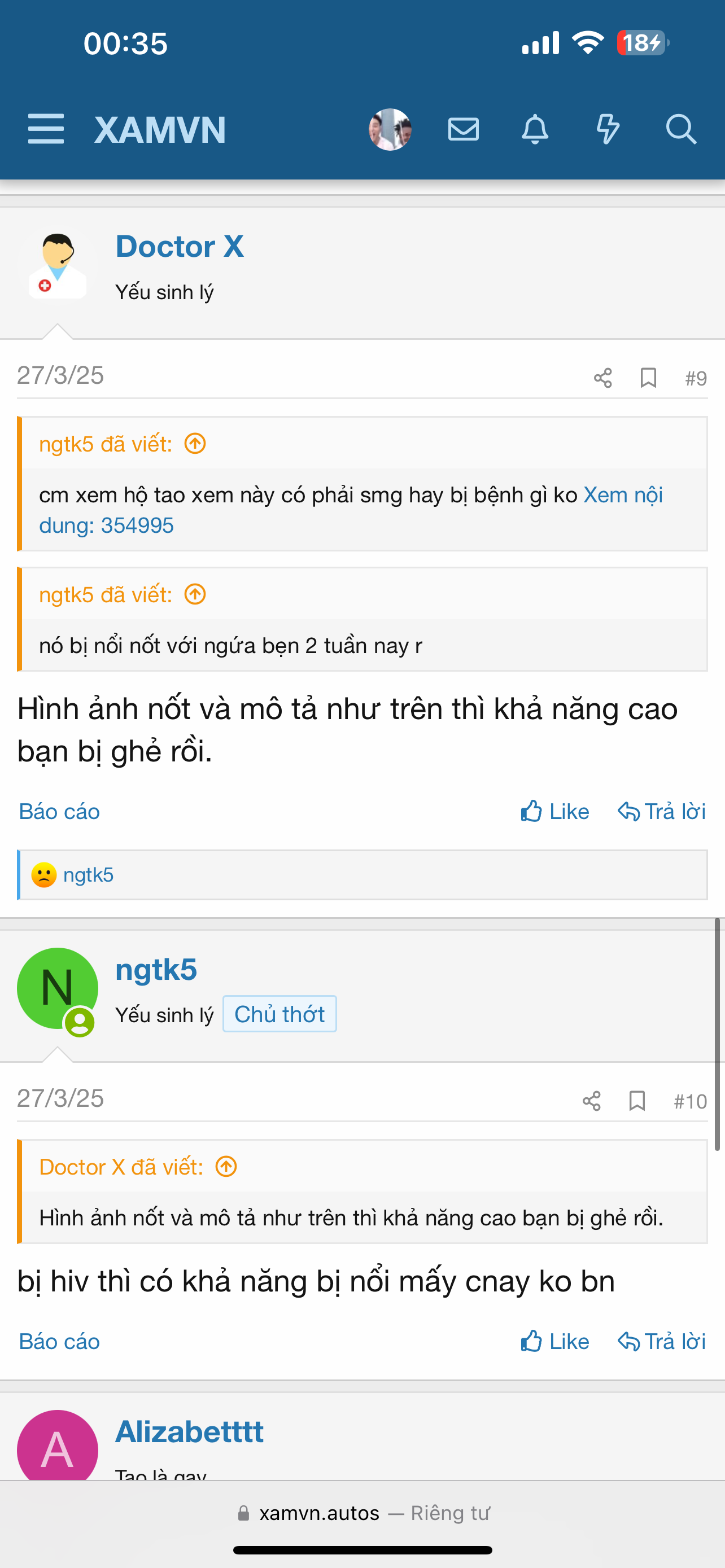Tap the lightning bolt what's new icon
Screen dimensions: 725x1568
coord(608,129)
